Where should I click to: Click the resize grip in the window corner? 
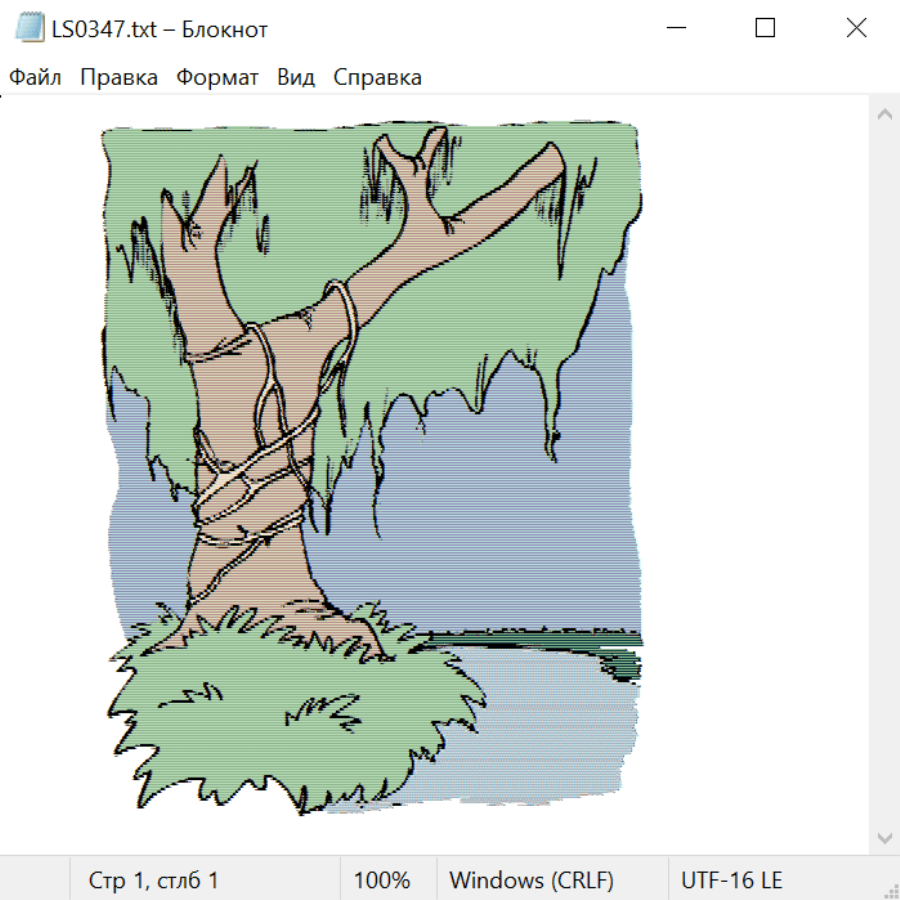(x=891, y=891)
